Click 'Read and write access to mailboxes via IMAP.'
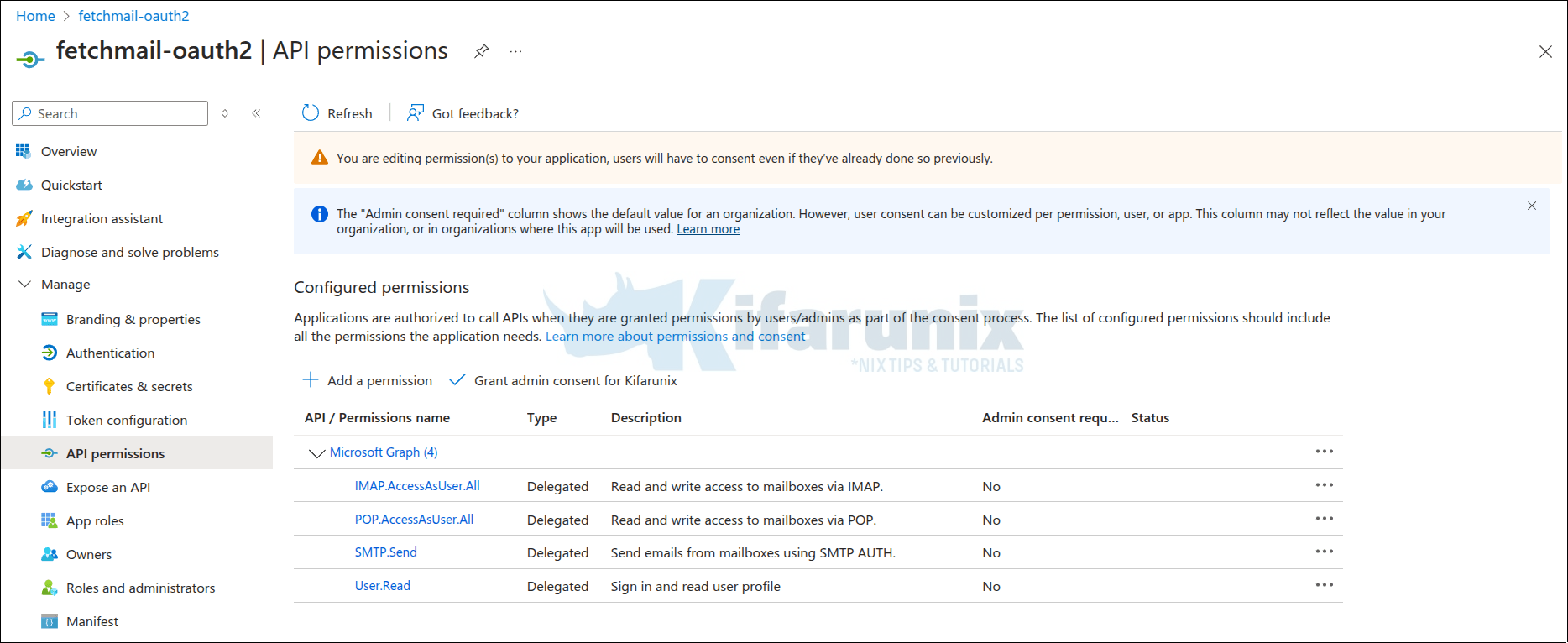1568x643 pixels. pyautogui.click(x=747, y=487)
